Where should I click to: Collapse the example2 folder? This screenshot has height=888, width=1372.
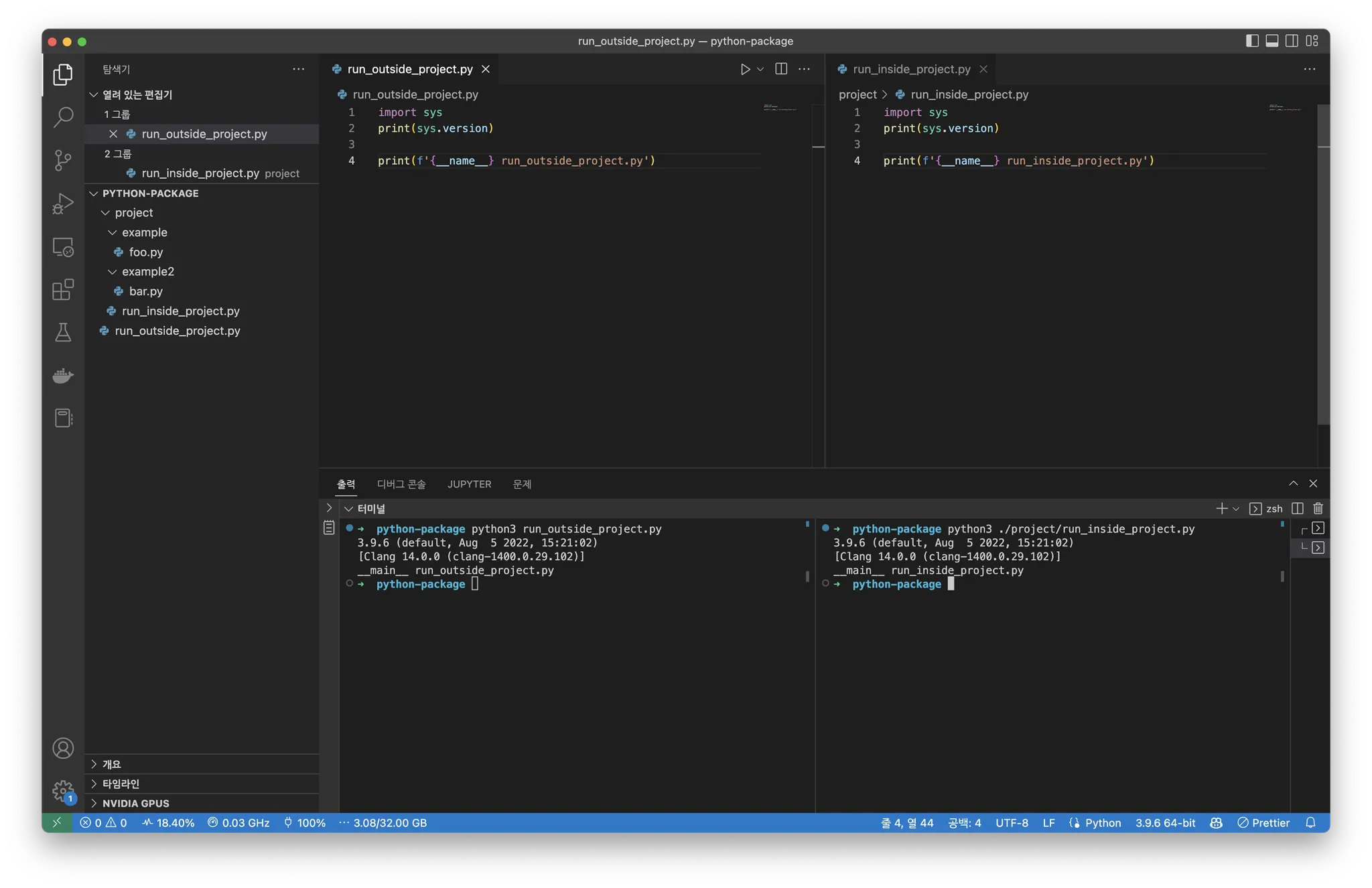pos(112,272)
